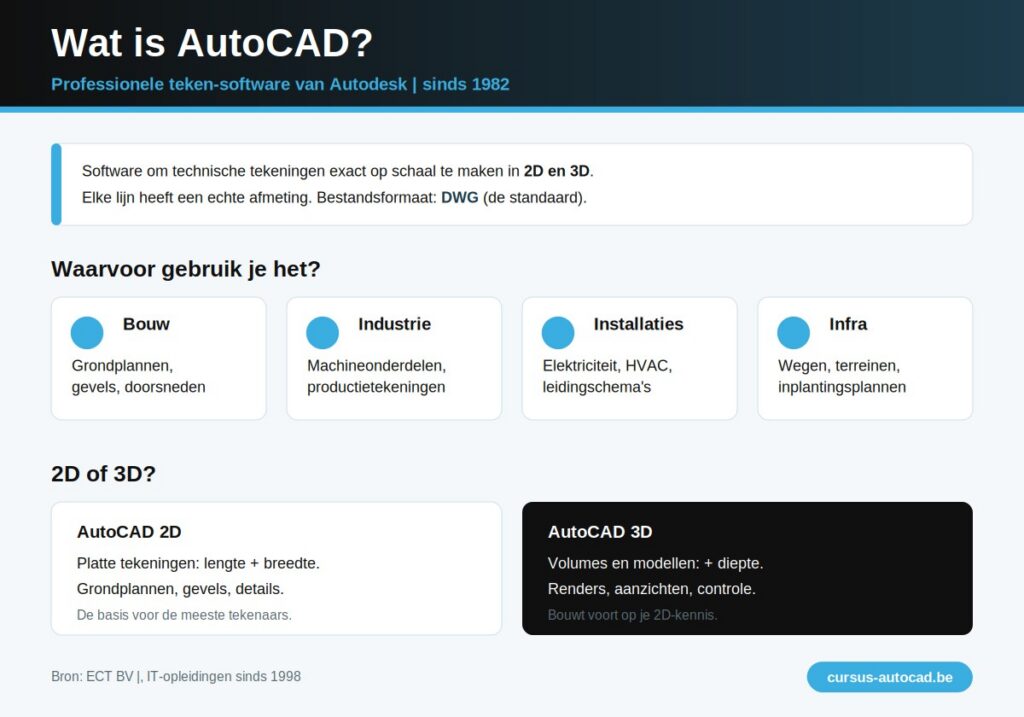Viewport: 1024px width, 717px height.
Task: Click the Bouw card title
Action: 146,324
